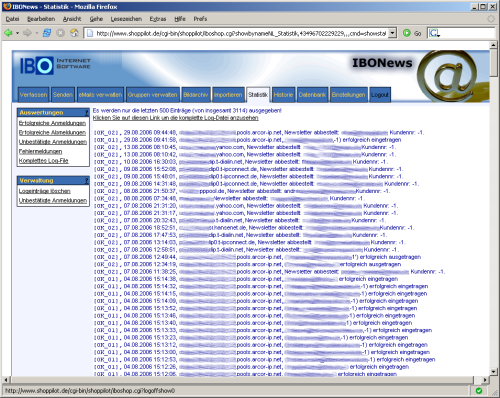Click the vertical scrollbar down arrow
Image resolution: width=500 pixels, height=398 pixels.
[x=494, y=371]
